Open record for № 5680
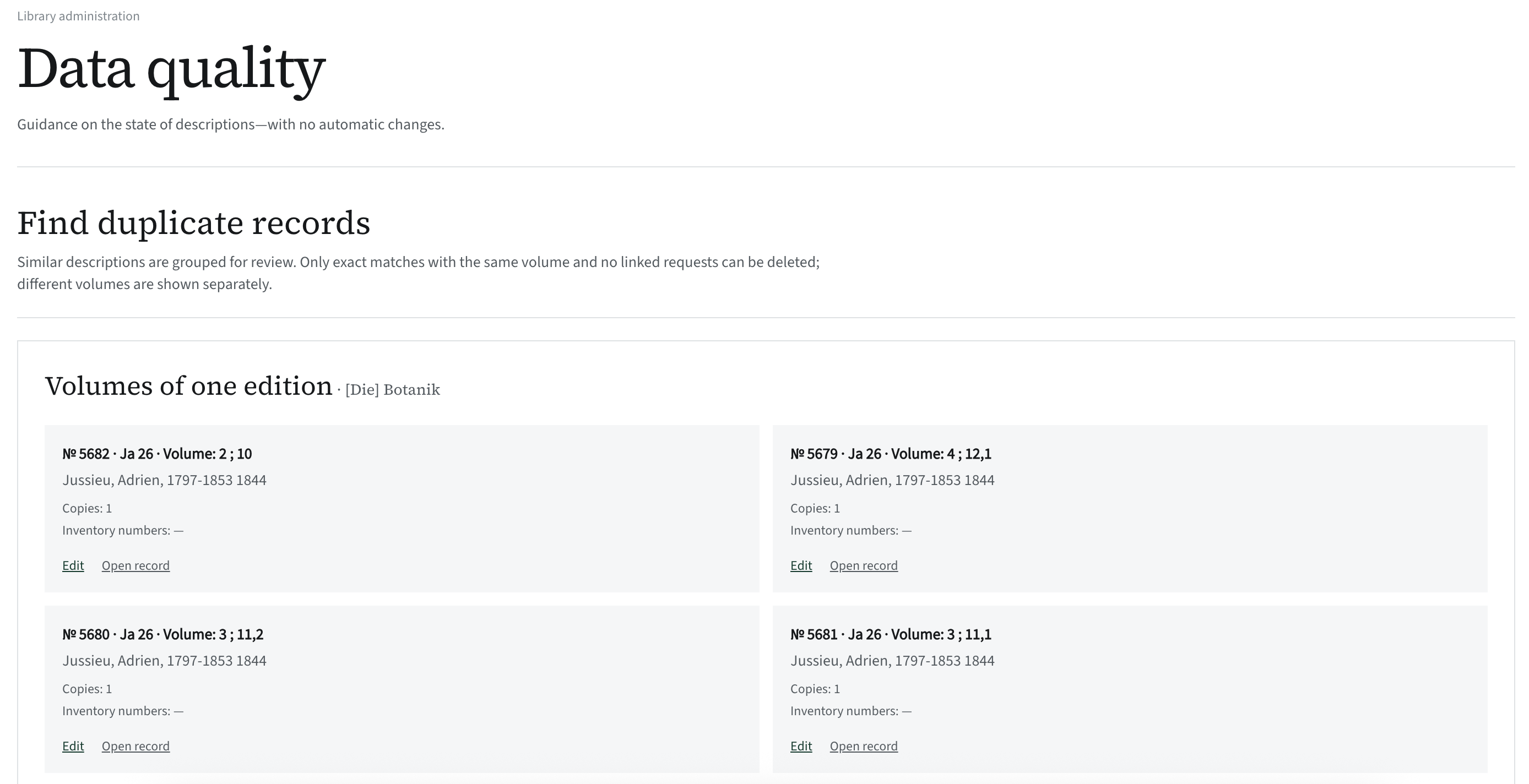This screenshot has height=784, width=1529. click(x=135, y=746)
